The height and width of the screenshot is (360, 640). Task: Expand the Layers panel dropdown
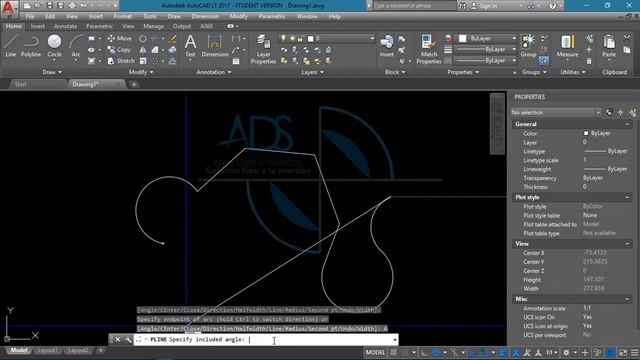(313, 72)
